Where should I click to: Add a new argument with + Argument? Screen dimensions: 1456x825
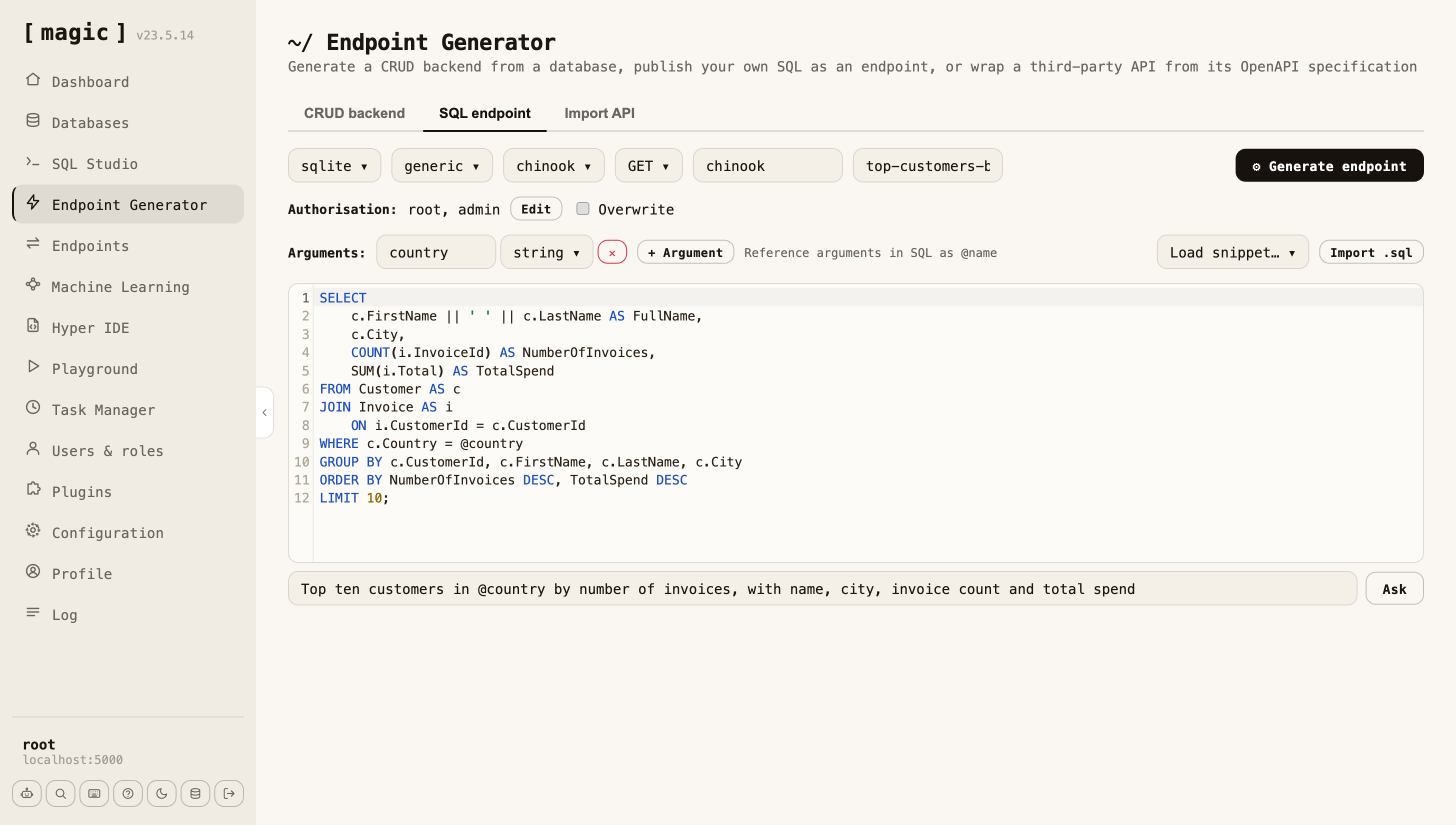685,252
